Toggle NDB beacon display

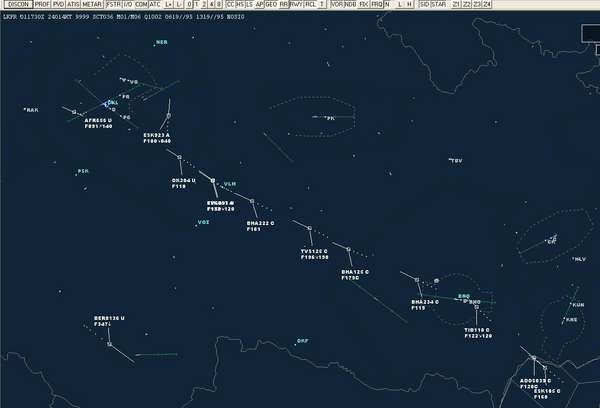coord(350,5)
